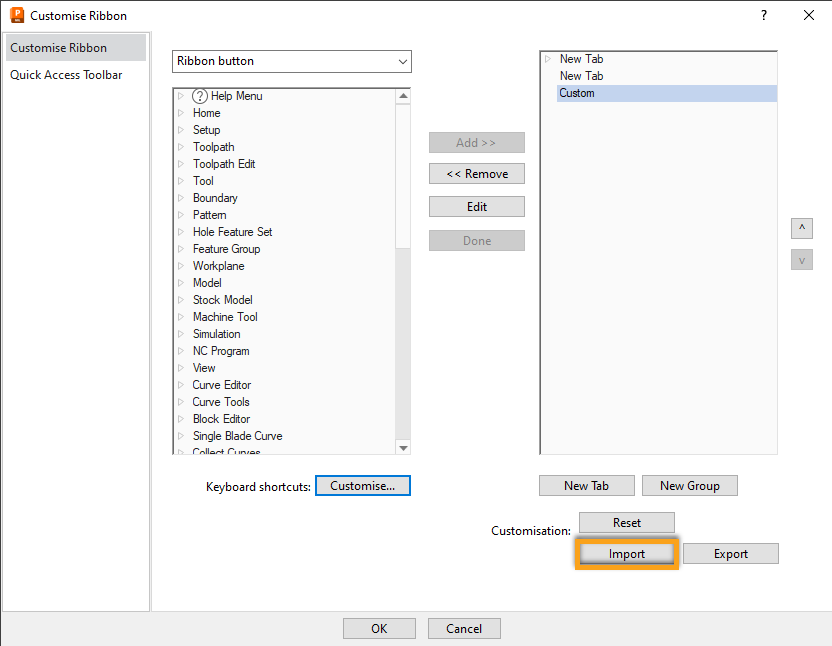The width and height of the screenshot is (832, 646).
Task: Import a ribbon customisation file
Action: tap(626, 553)
